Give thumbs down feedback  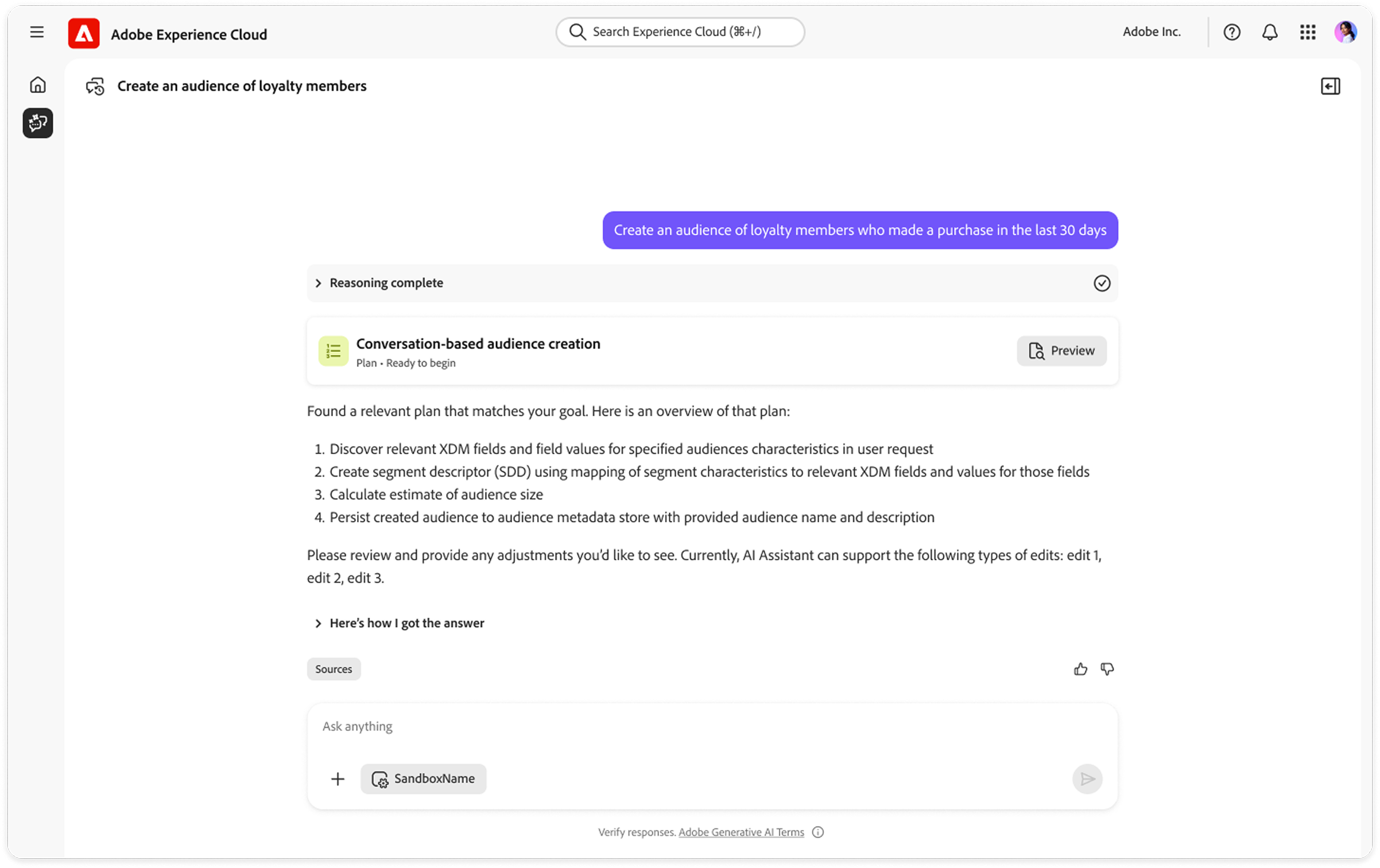tap(1107, 669)
